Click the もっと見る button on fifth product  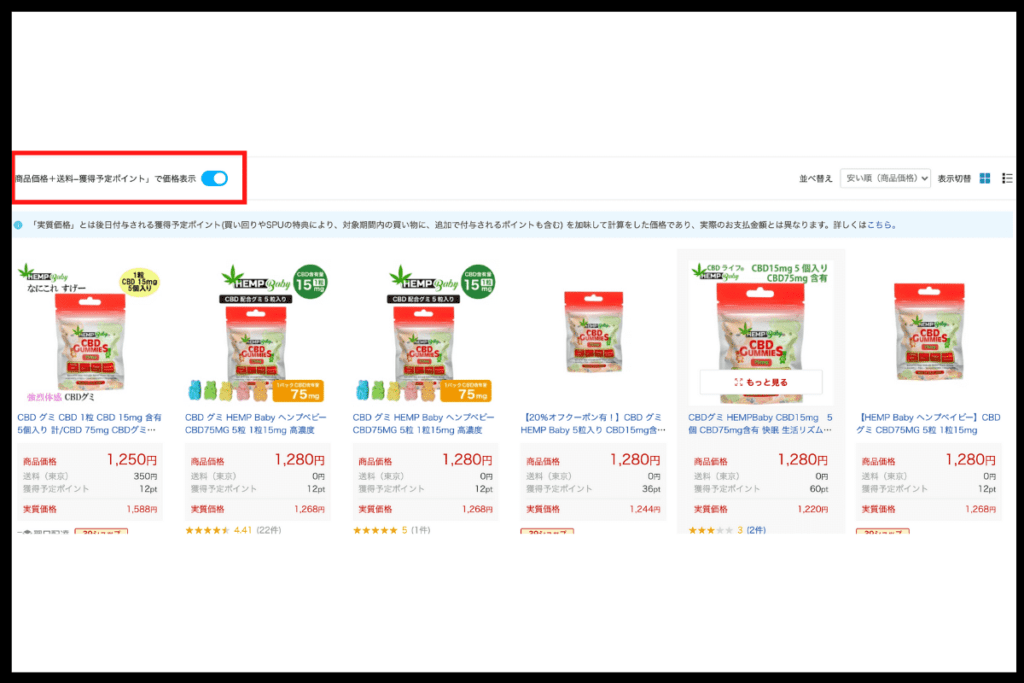coord(761,382)
